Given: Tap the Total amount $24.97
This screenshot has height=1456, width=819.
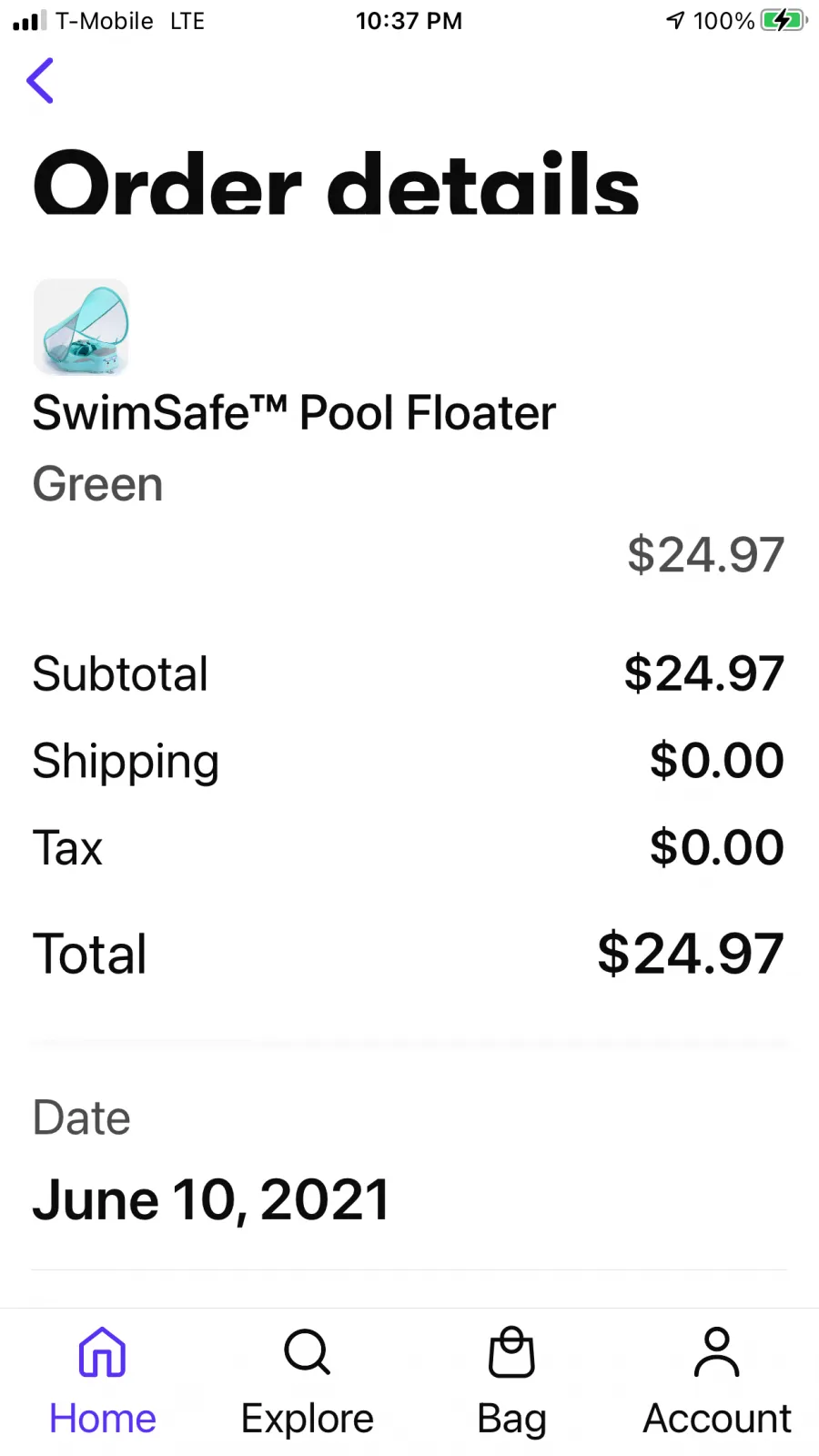Looking at the screenshot, I should click(x=691, y=954).
